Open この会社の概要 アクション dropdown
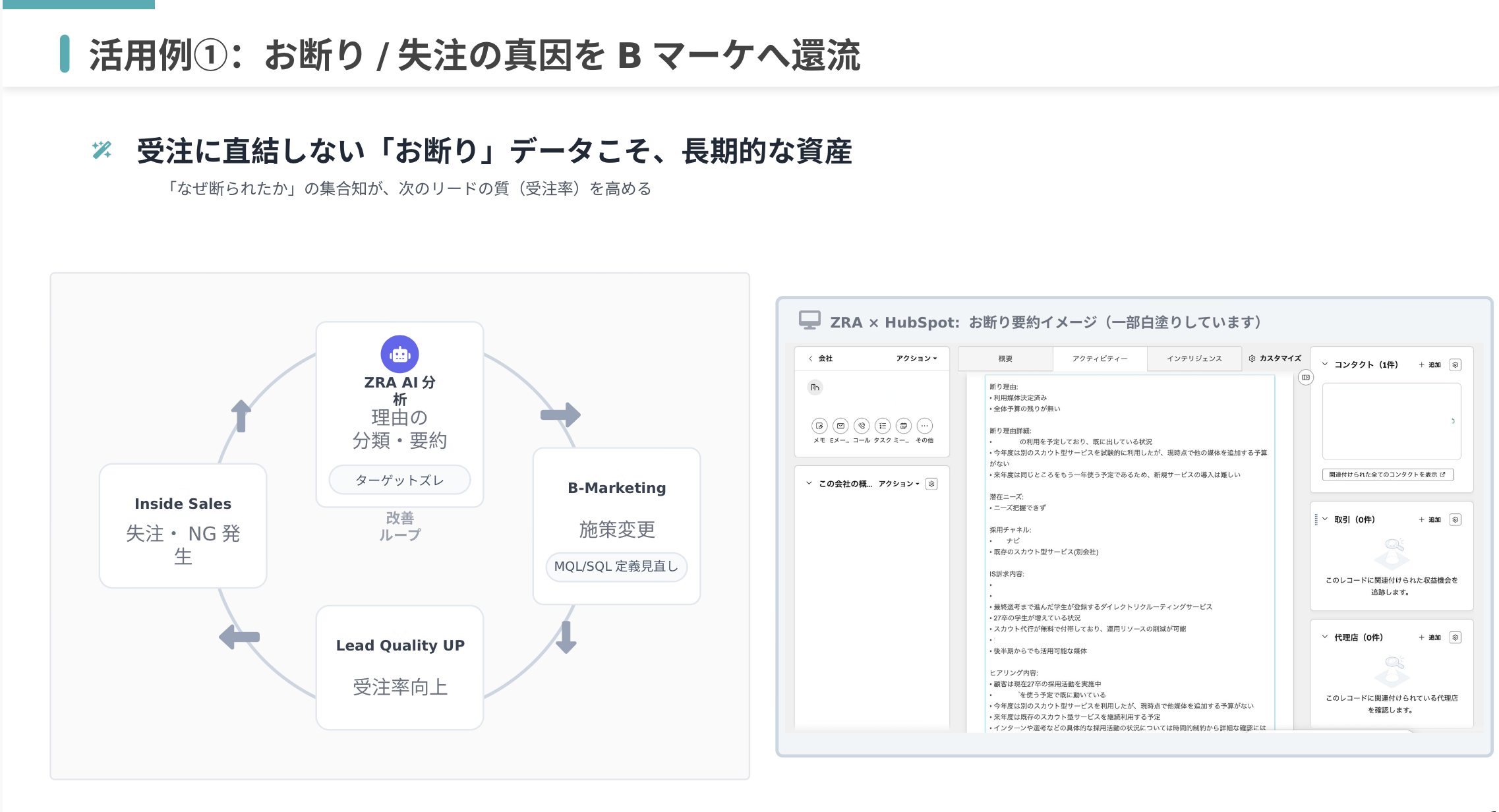This screenshot has height=812, width=1499. [898, 484]
